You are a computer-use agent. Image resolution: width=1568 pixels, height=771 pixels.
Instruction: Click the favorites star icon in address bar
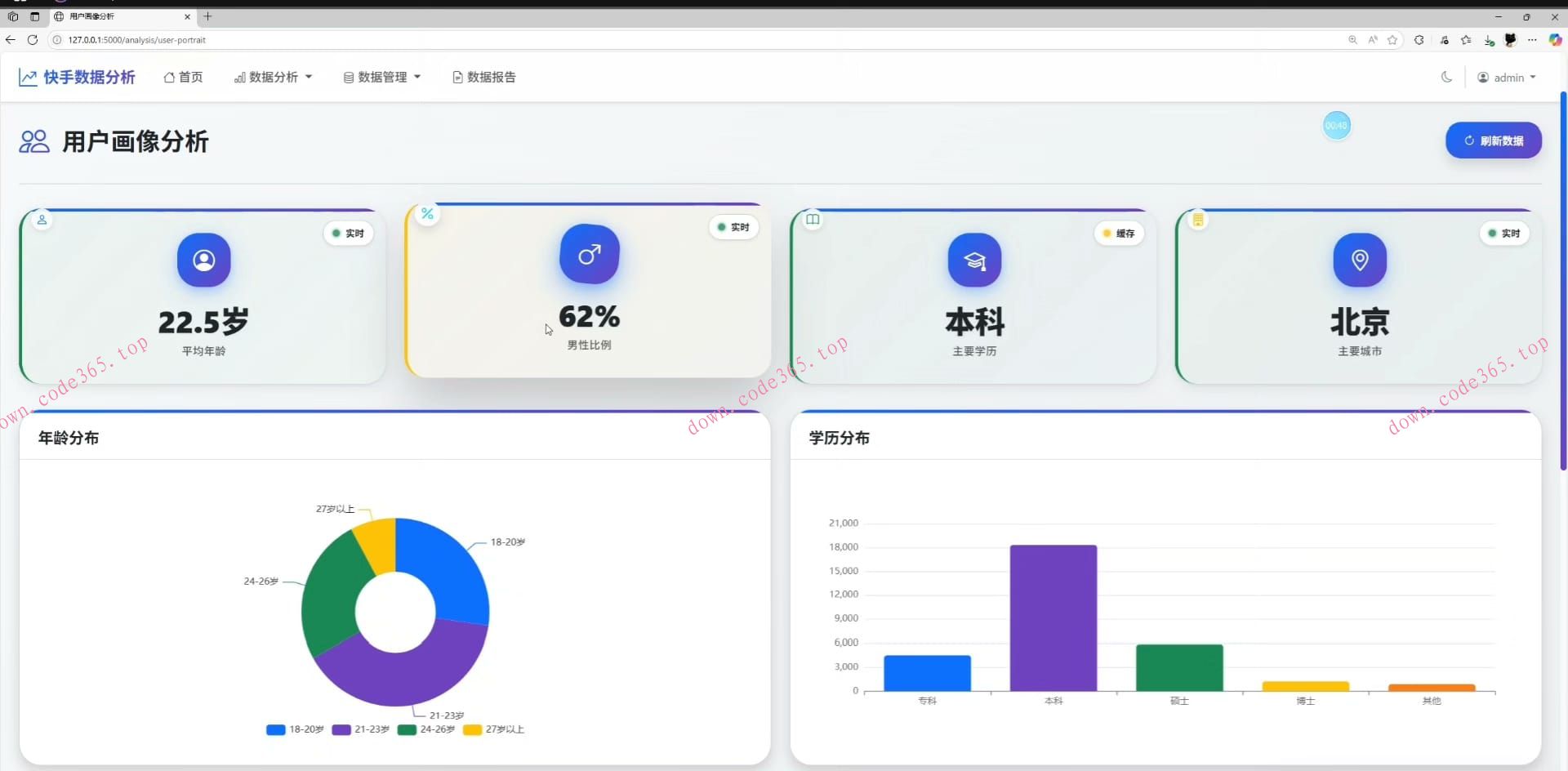[1392, 40]
